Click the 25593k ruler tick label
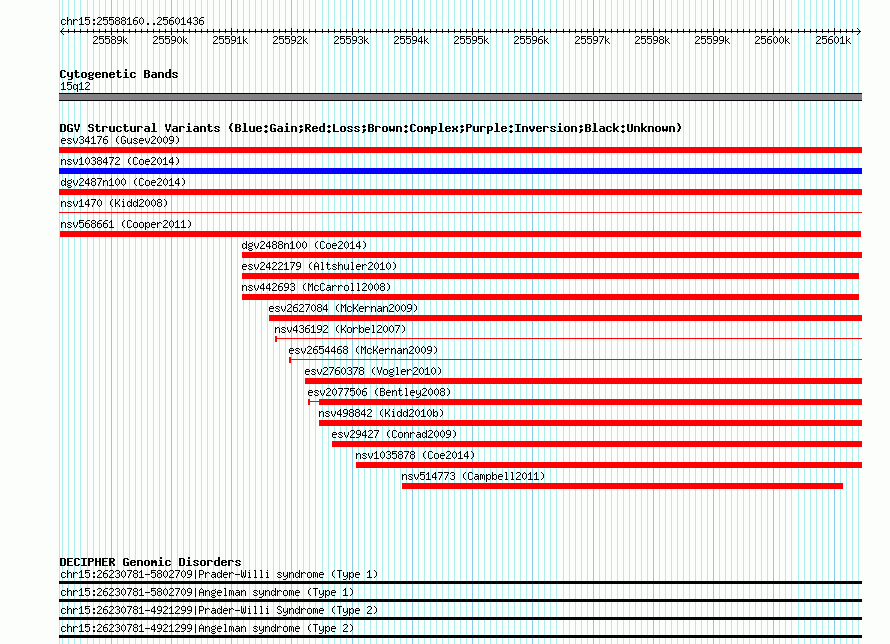 (x=351, y=40)
